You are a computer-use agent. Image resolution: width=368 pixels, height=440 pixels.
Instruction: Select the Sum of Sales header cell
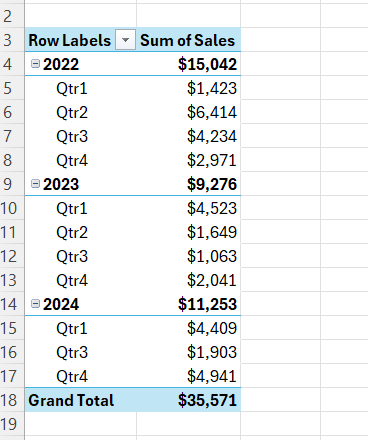click(x=187, y=40)
